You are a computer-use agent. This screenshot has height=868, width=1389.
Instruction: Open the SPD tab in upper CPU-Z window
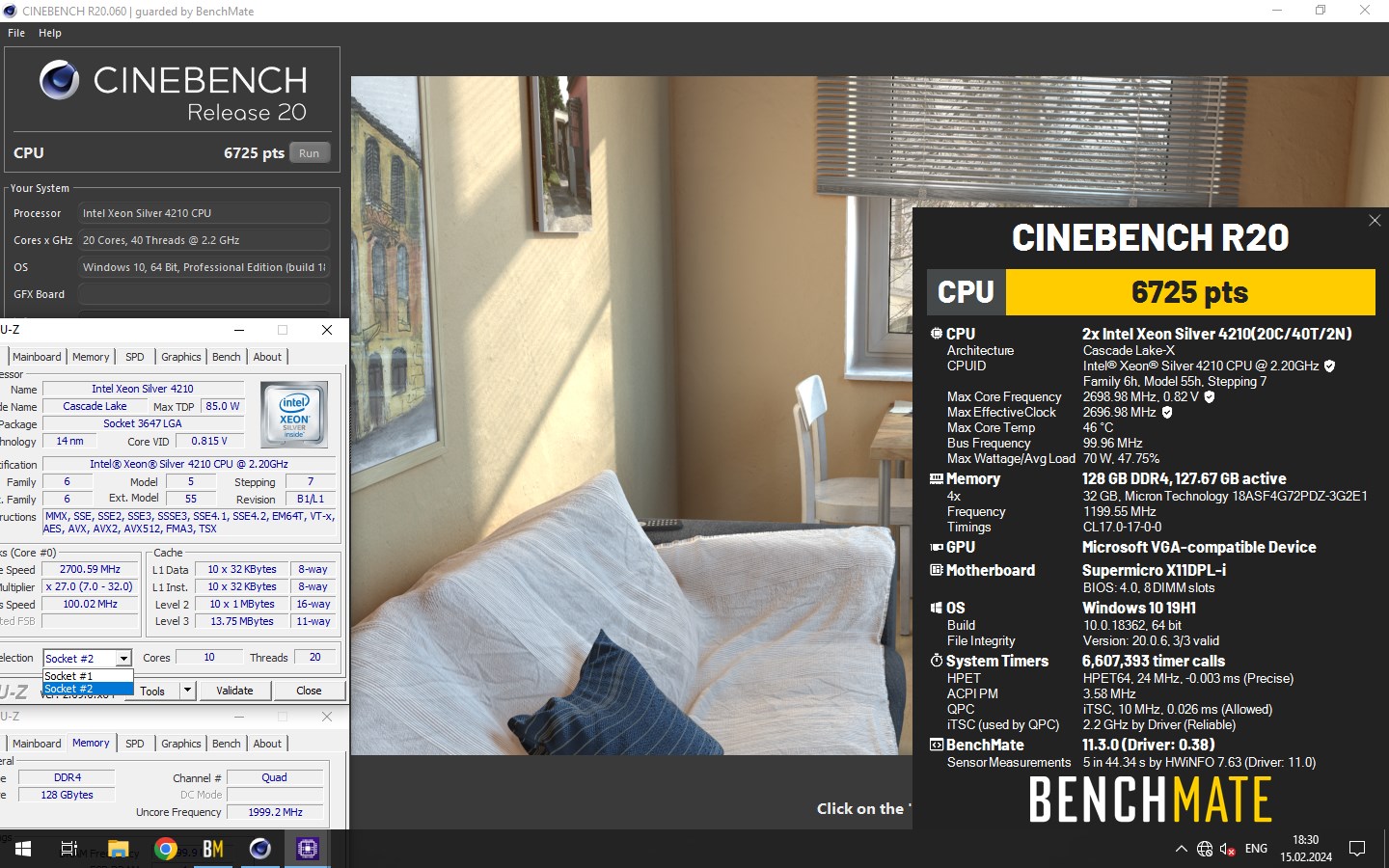pyautogui.click(x=135, y=357)
